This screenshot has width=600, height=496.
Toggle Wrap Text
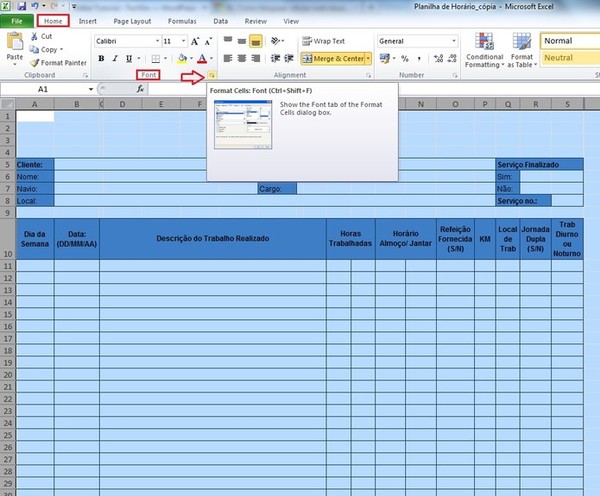pyautogui.click(x=324, y=41)
